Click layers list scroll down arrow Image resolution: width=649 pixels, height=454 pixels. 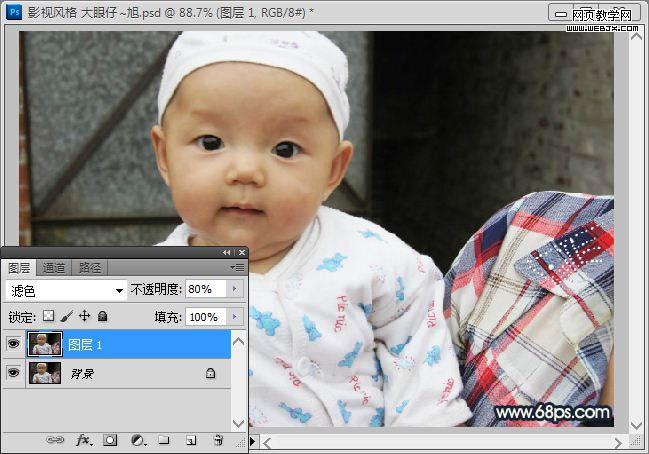pos(239,423)
